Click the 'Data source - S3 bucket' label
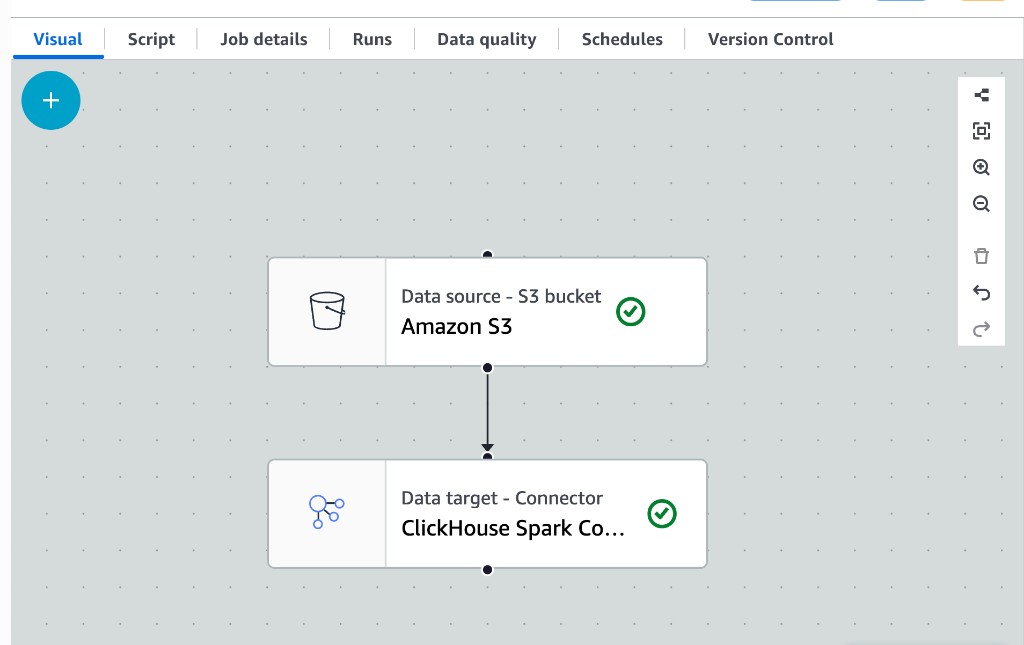Image resolution: width=1024 pixels, height=645 pixels. [x=501, y=296]
